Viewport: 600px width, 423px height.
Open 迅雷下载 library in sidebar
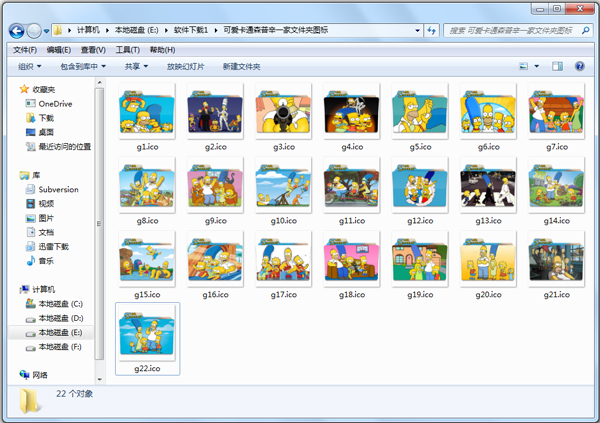point(59,246)
